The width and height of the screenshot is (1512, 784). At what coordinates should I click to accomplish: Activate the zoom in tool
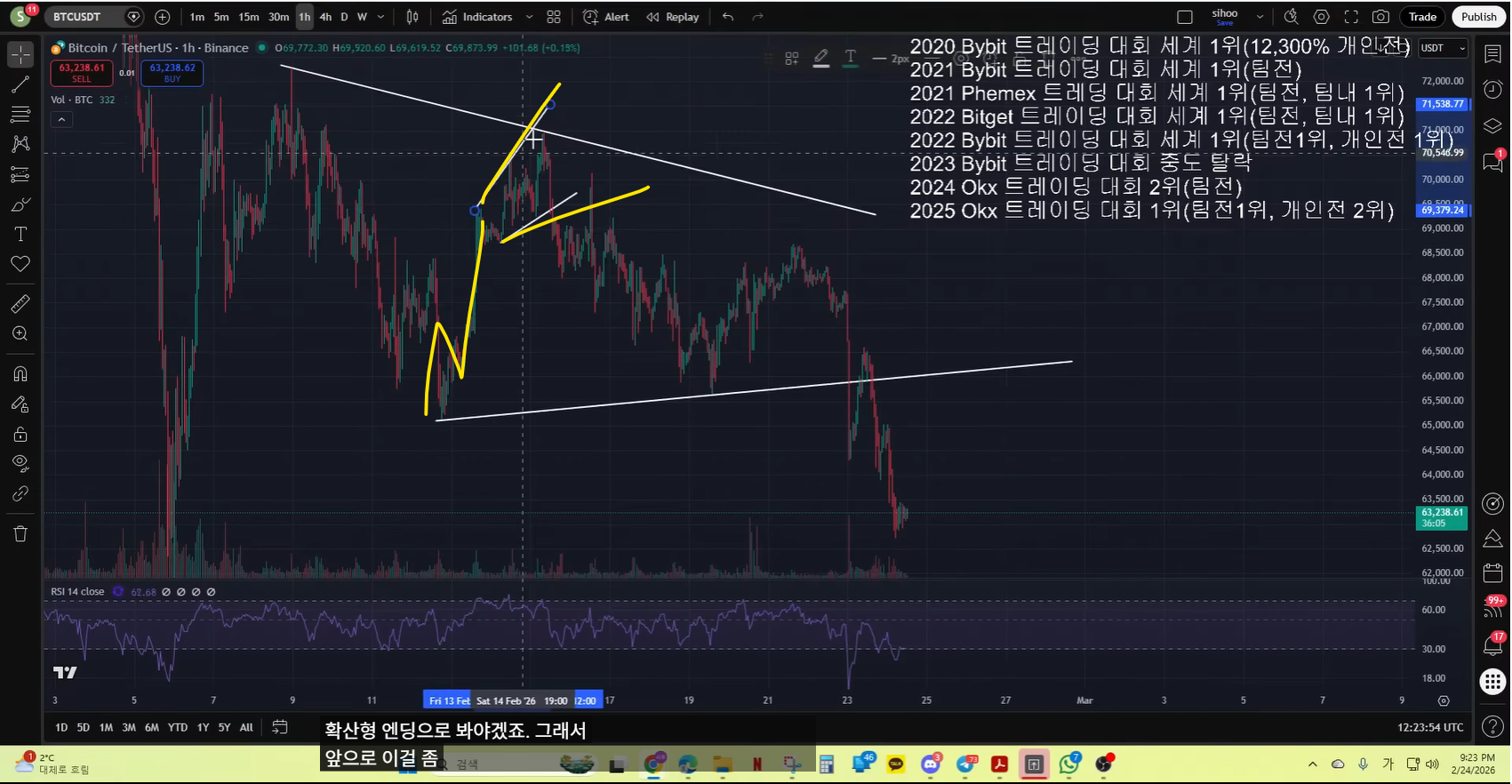[20, 333]
